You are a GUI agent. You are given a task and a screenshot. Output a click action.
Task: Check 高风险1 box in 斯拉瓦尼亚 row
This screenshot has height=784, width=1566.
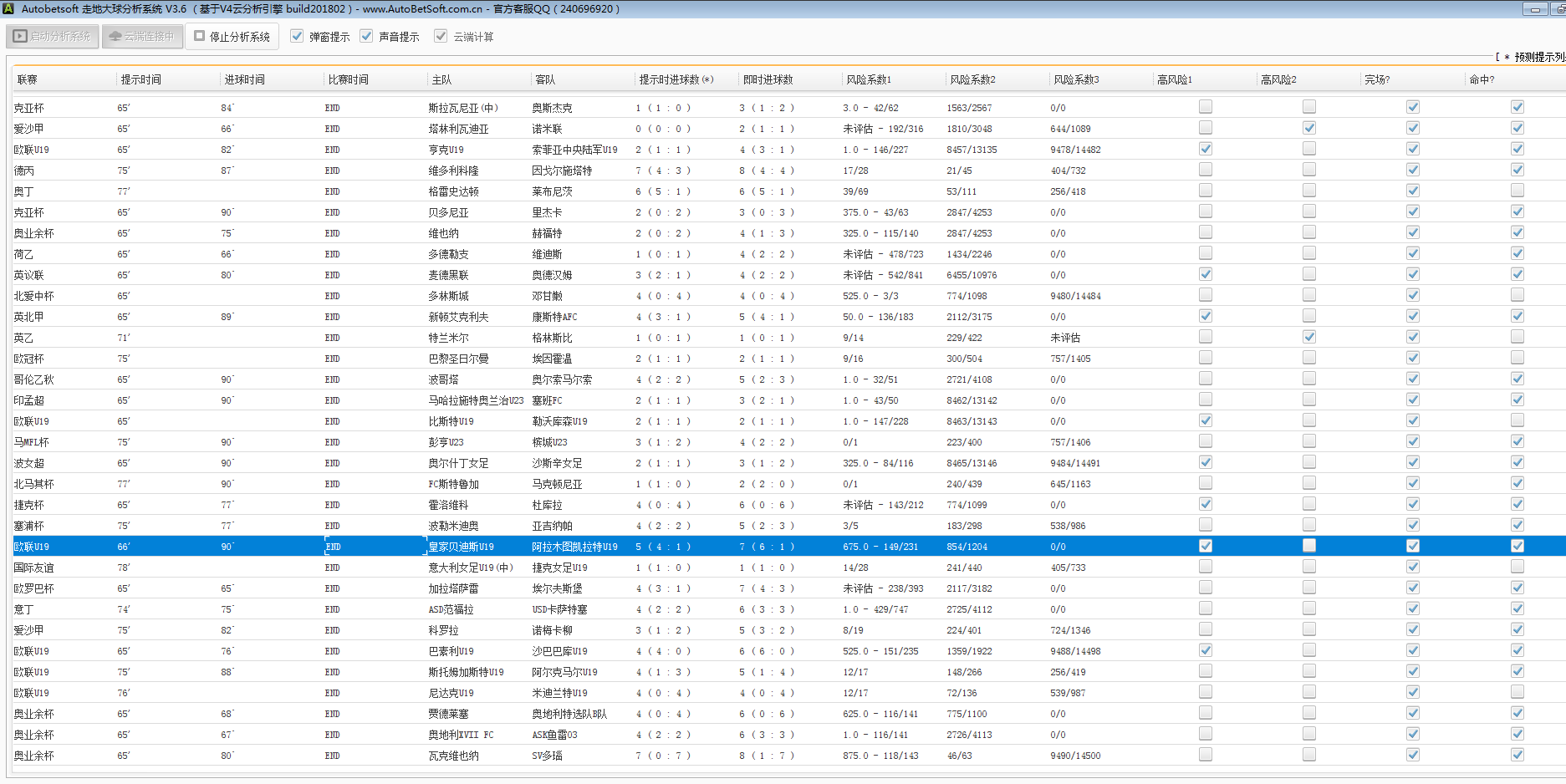point(1205,107)
